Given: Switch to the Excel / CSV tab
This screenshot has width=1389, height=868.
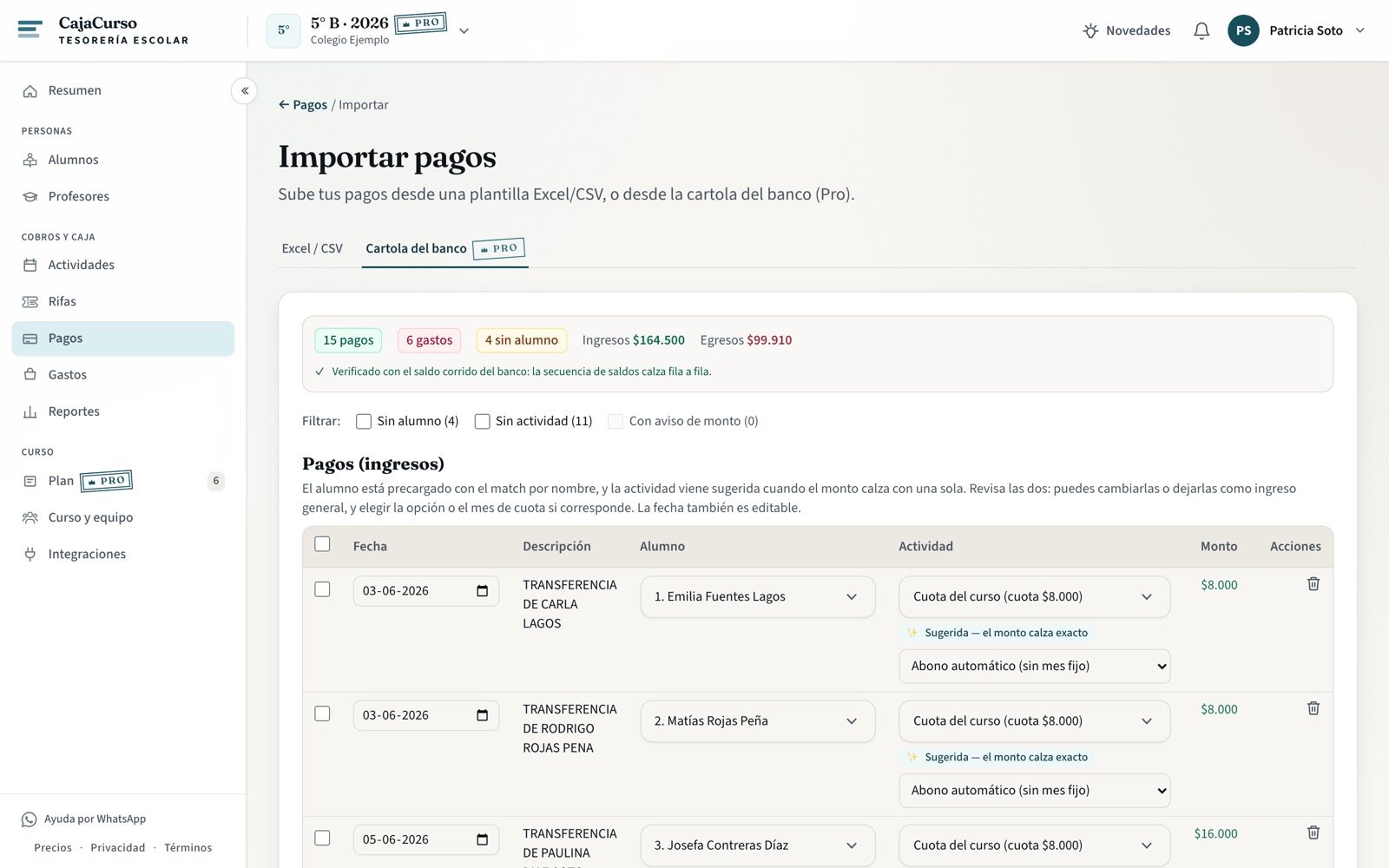Looking at the screenshot, I should (313, 248).
